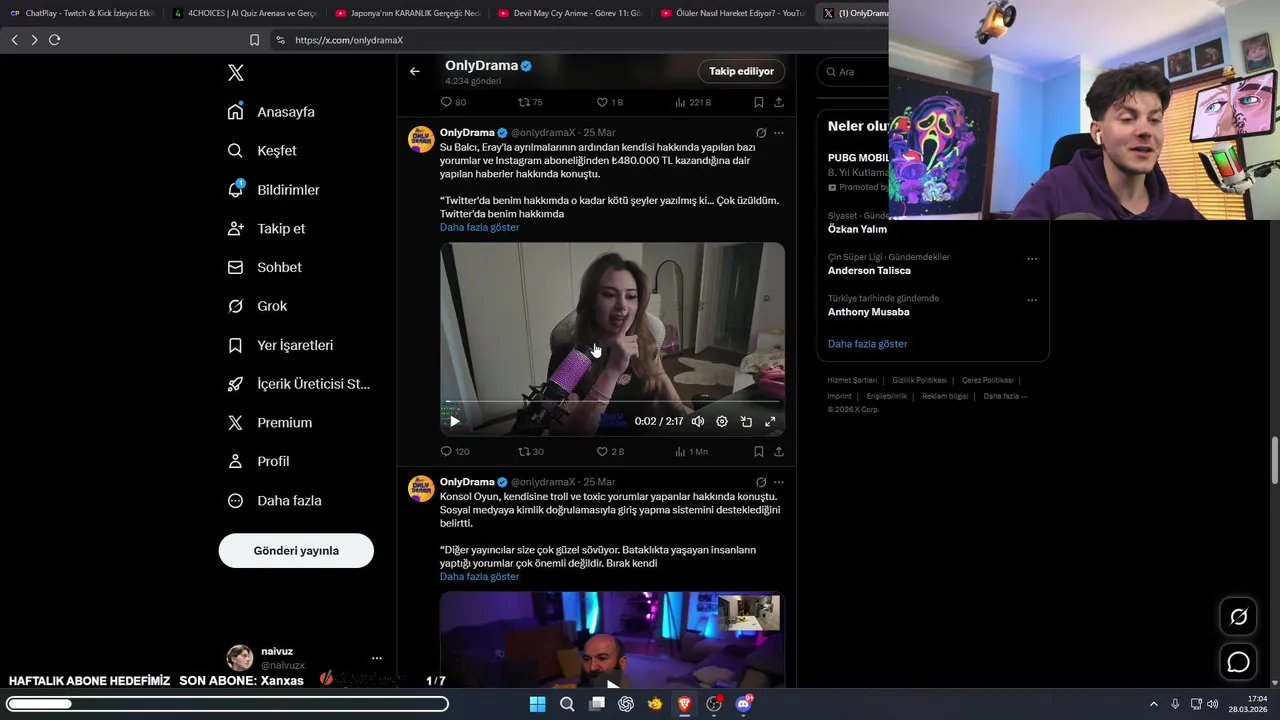Switch to the 4CHOICES browser tab
This screenshot has height=720, width=1280.
pyautogui.click(x=244, y=13)
